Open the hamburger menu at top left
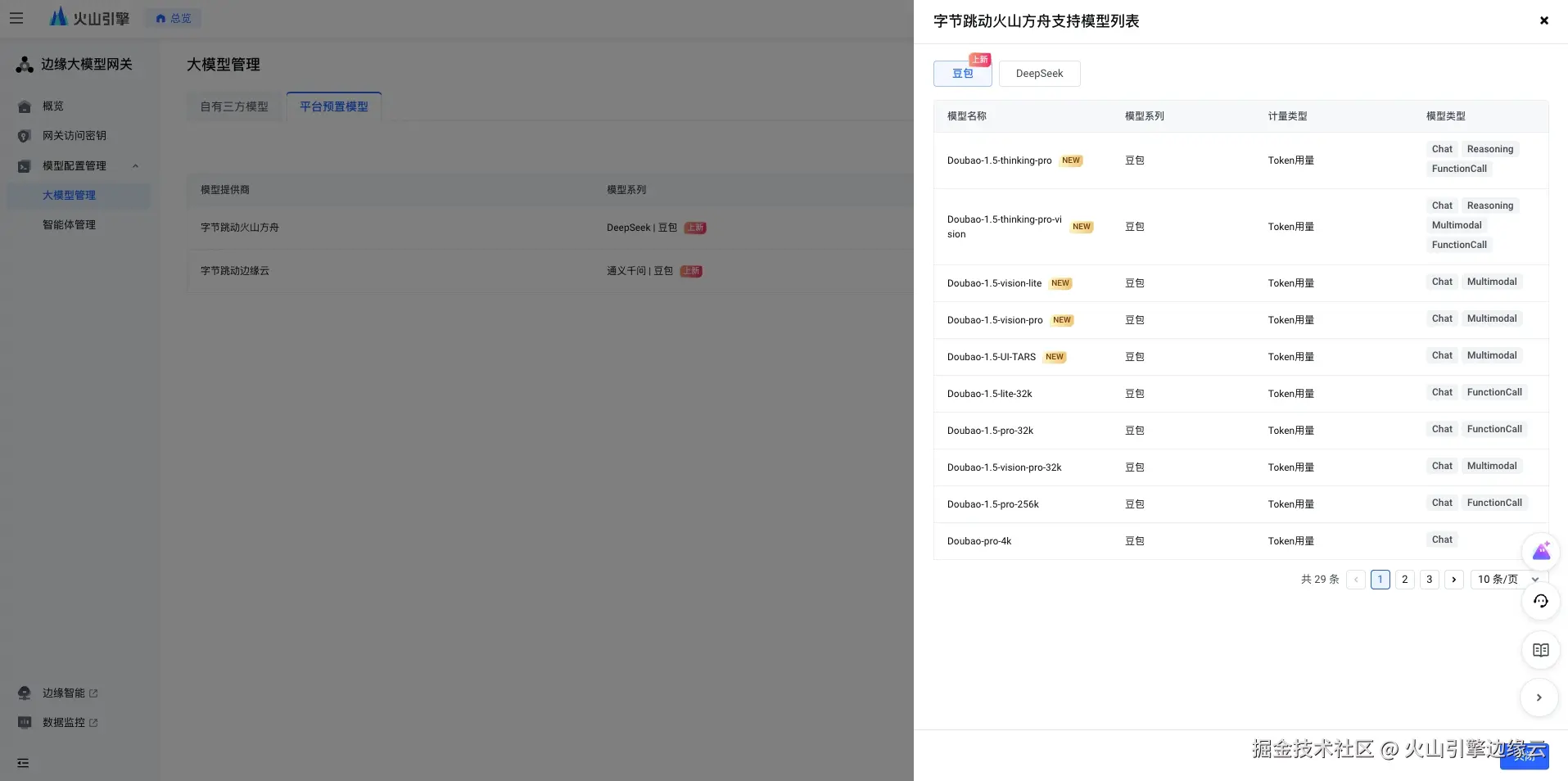 (16, 18)
